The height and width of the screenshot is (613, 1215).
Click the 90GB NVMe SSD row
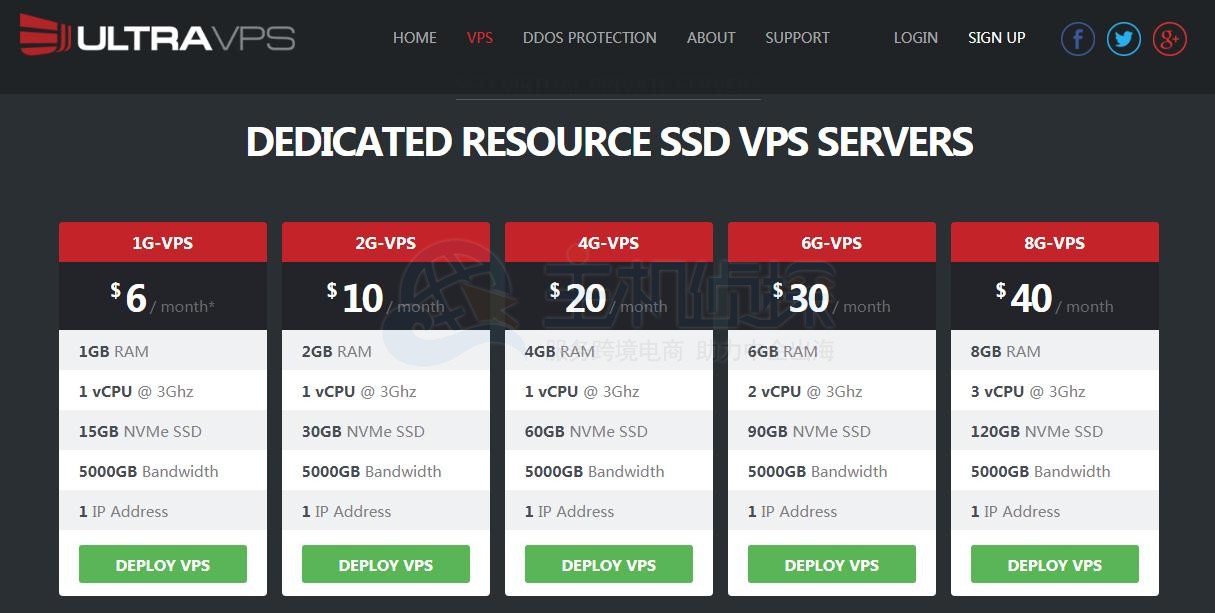[x=832, y=431]
